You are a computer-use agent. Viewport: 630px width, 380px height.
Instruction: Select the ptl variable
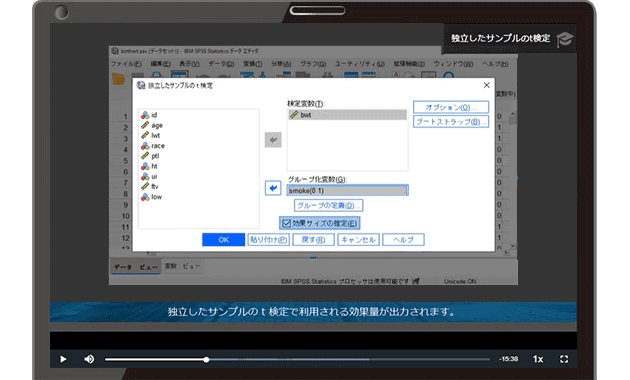pos(150,156)
